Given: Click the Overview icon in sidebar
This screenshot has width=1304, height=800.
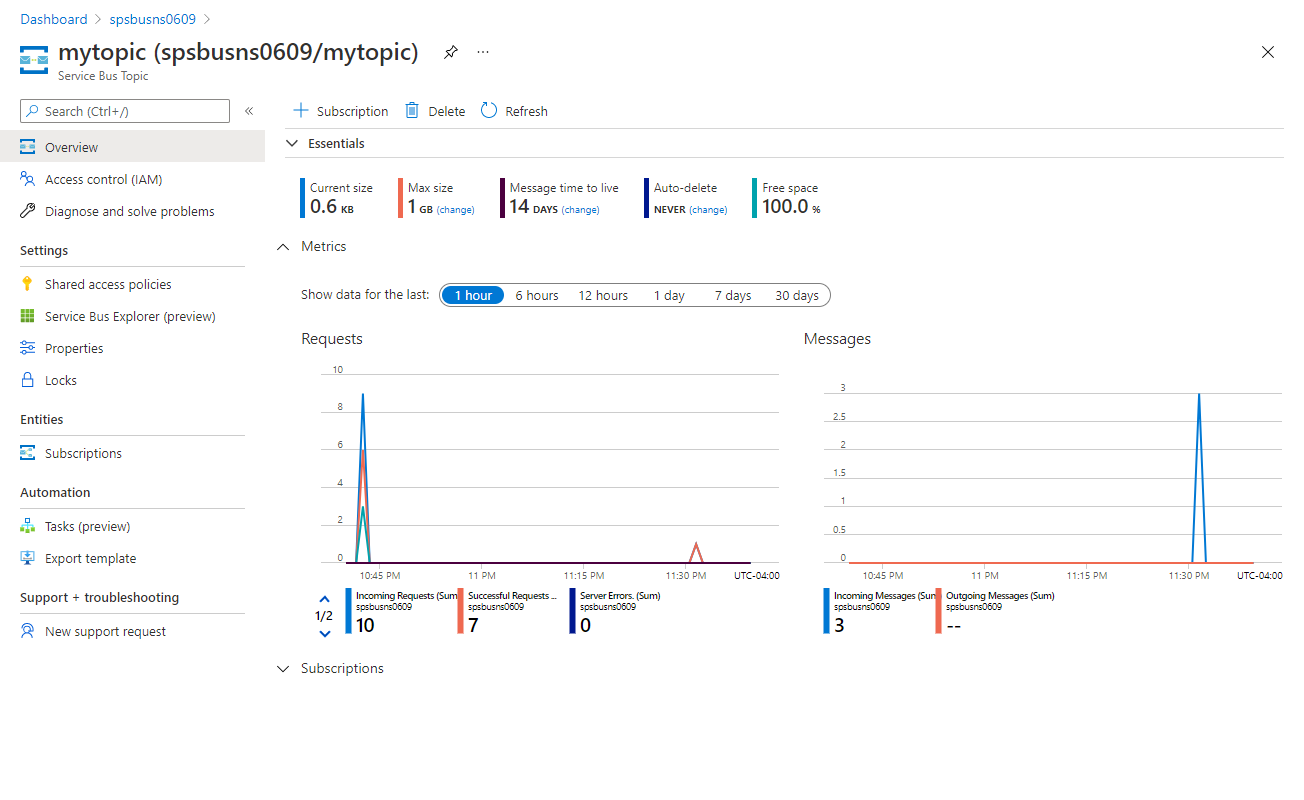Looking at the screenshot, I should coord(28,147).
